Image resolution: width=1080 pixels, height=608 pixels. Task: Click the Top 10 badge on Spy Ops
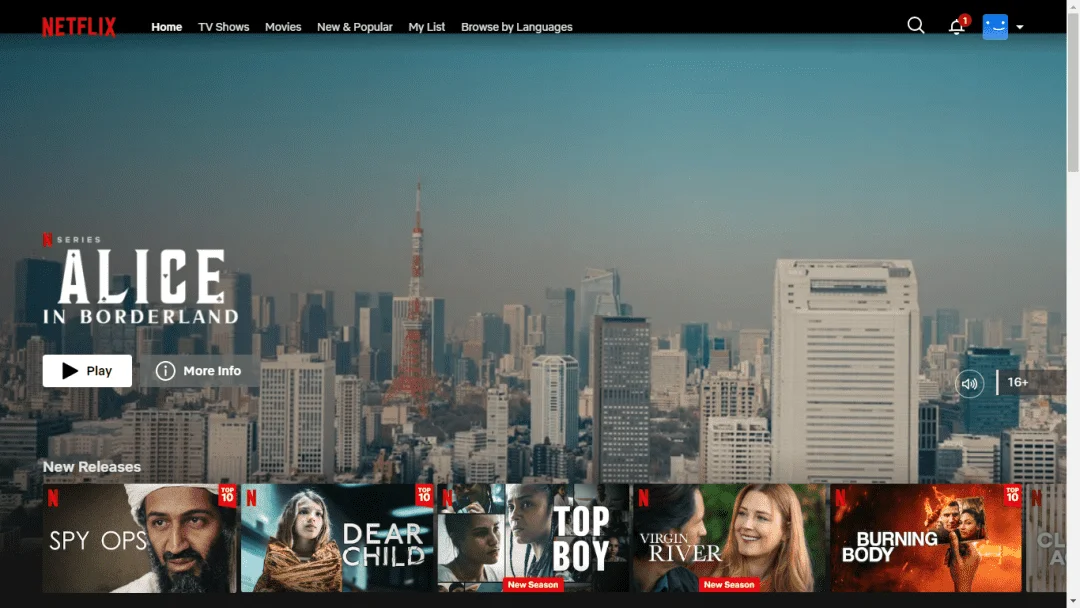tap(227, 494)
